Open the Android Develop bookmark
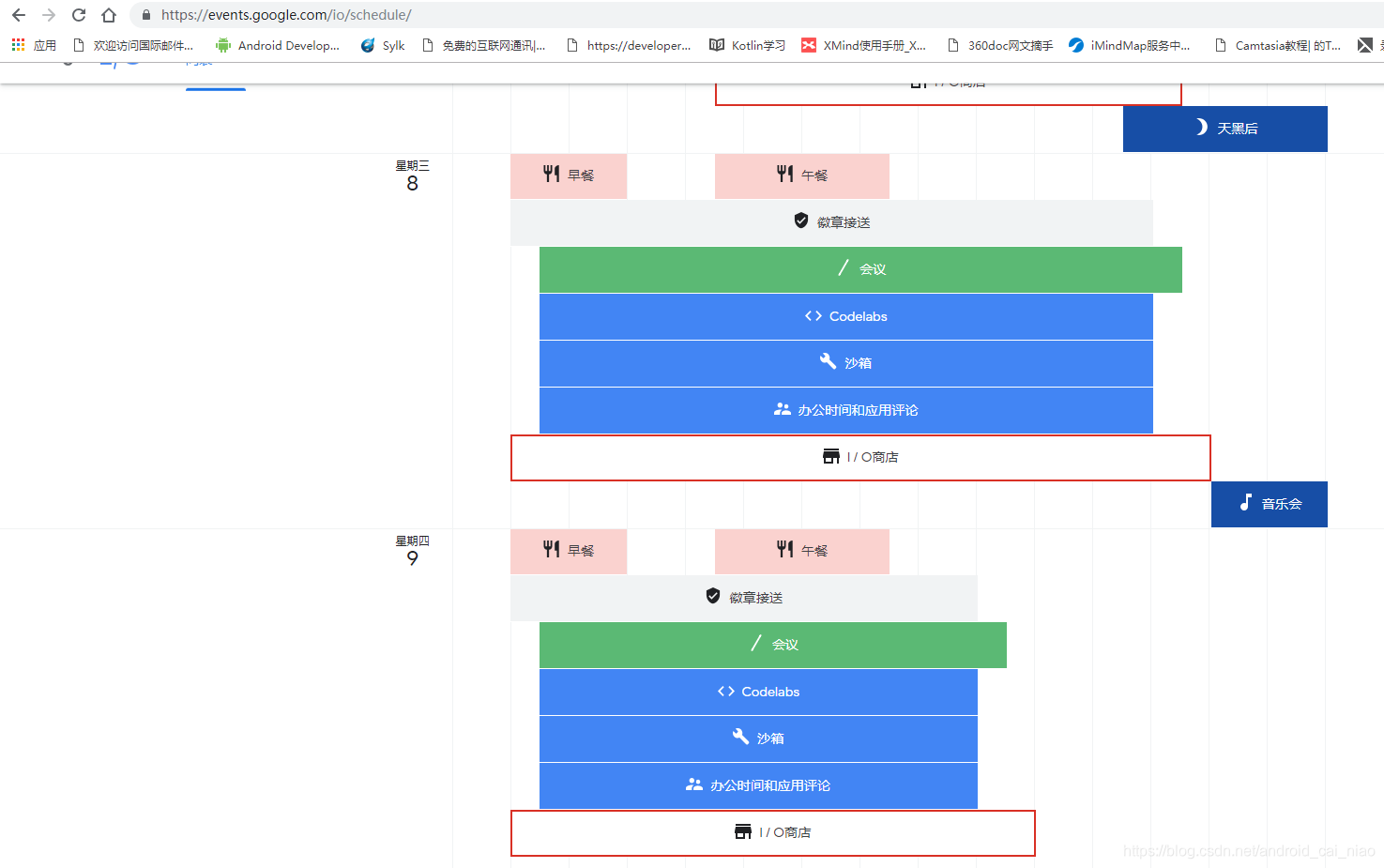1384x868 pixels. point(278,45)
